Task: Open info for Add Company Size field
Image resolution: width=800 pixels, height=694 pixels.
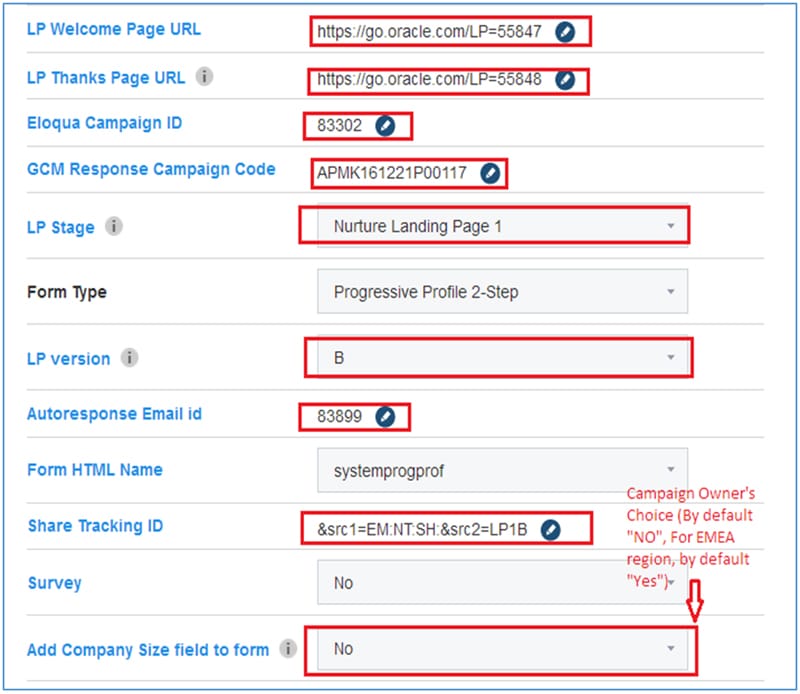Action: click(288, 649)
